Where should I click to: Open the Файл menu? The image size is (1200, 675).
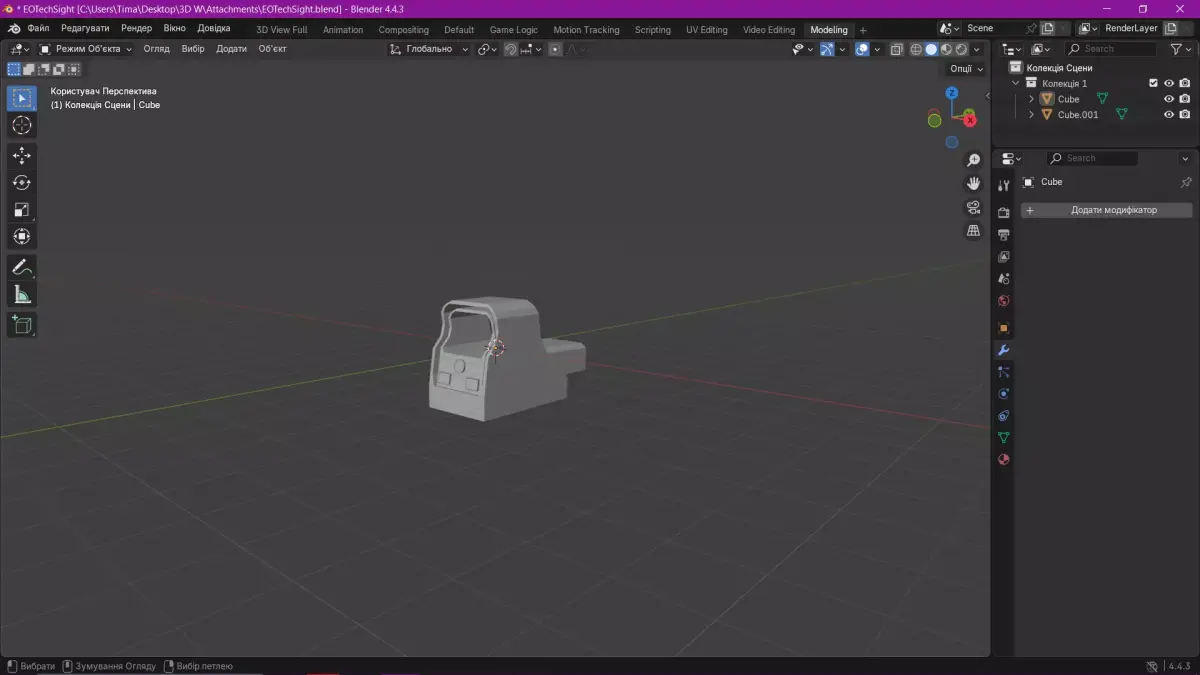coord(39,29)
